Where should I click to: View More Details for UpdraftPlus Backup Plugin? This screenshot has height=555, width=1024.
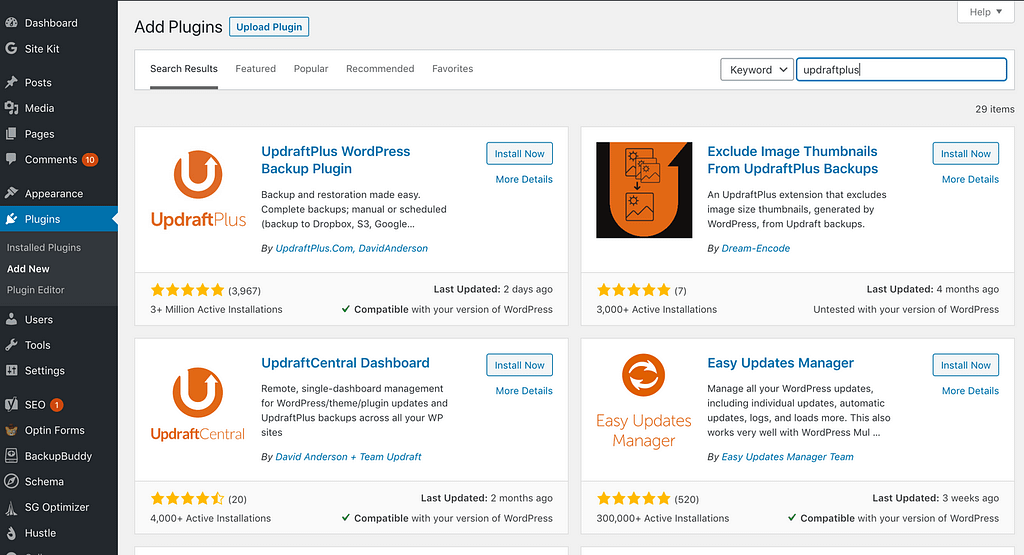tap(524, 179)
